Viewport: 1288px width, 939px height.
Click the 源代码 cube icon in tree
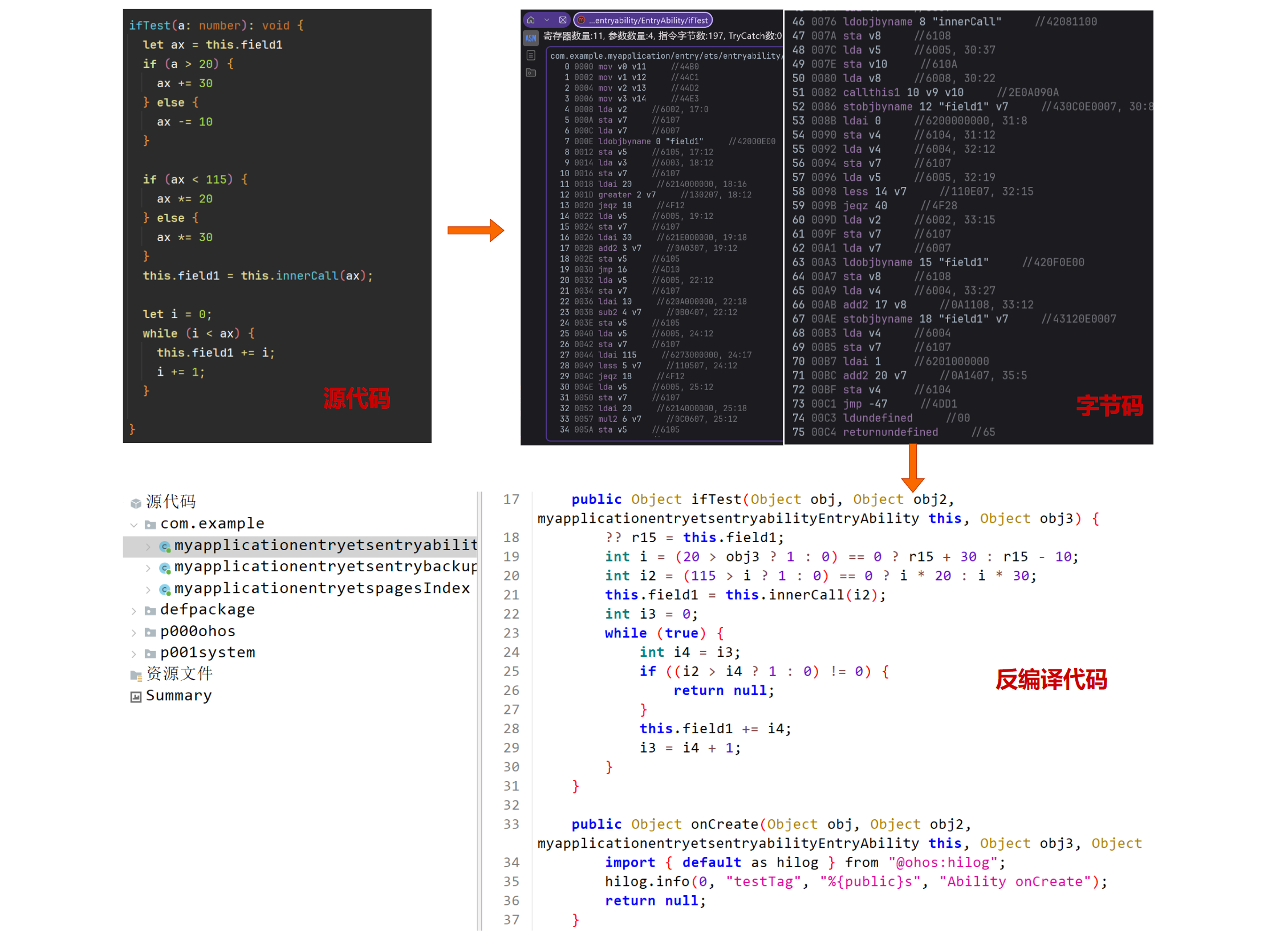tap(136, 503)
